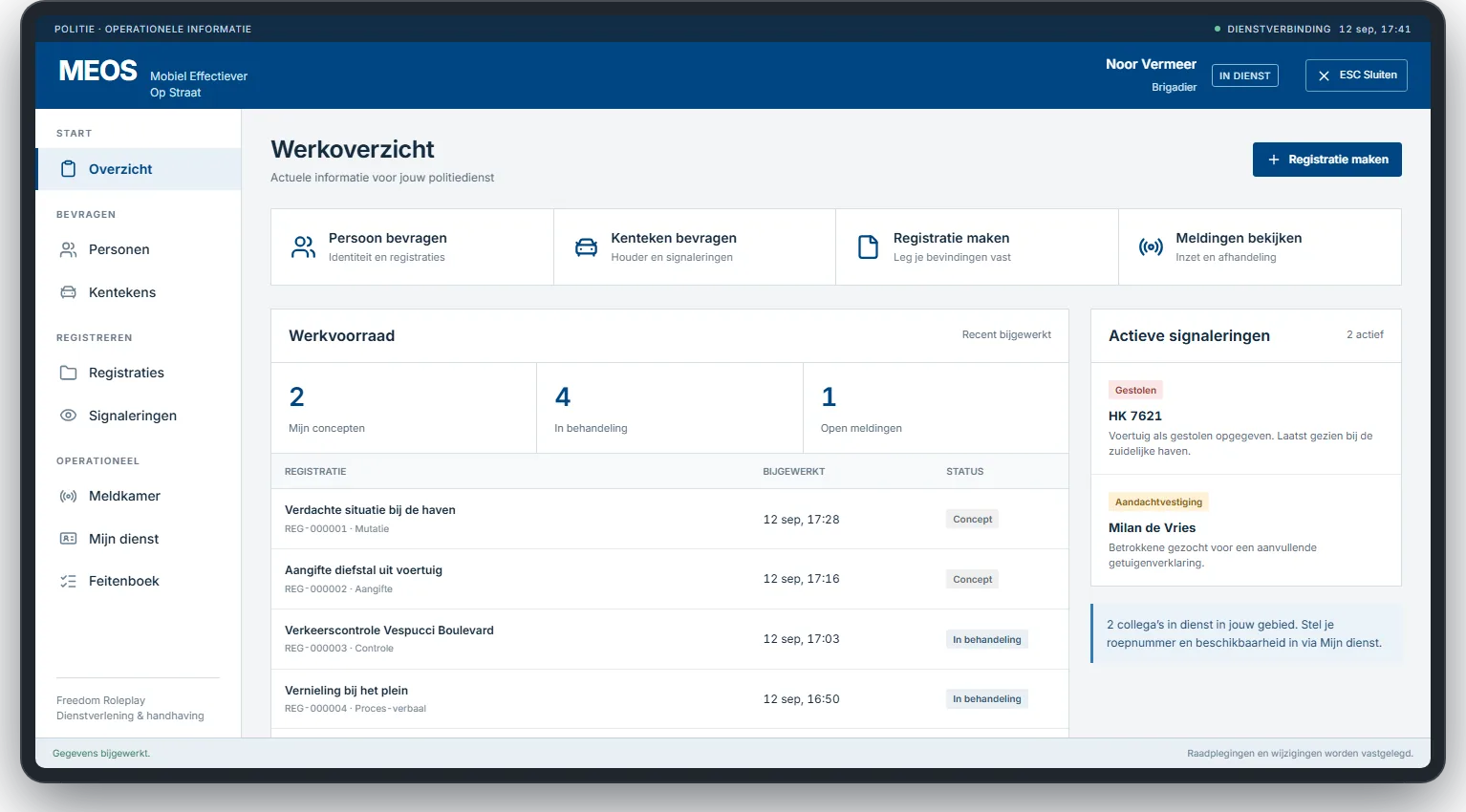The height and width of the screenshot is (812, 1466).
Task: Click the Mijn concepten counter tile
Action: click(404, 408)
